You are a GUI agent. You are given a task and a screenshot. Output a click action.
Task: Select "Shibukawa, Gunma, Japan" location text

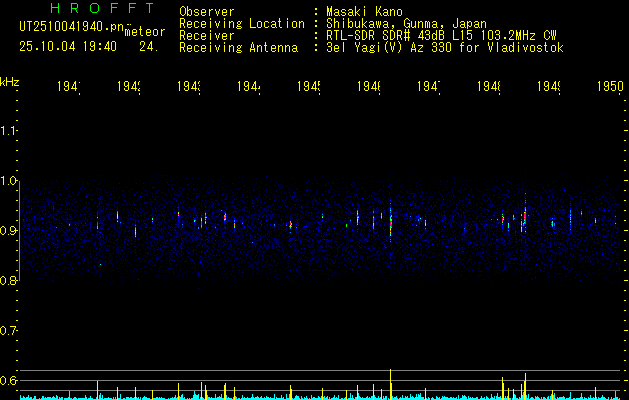click(x=406, y=24)
